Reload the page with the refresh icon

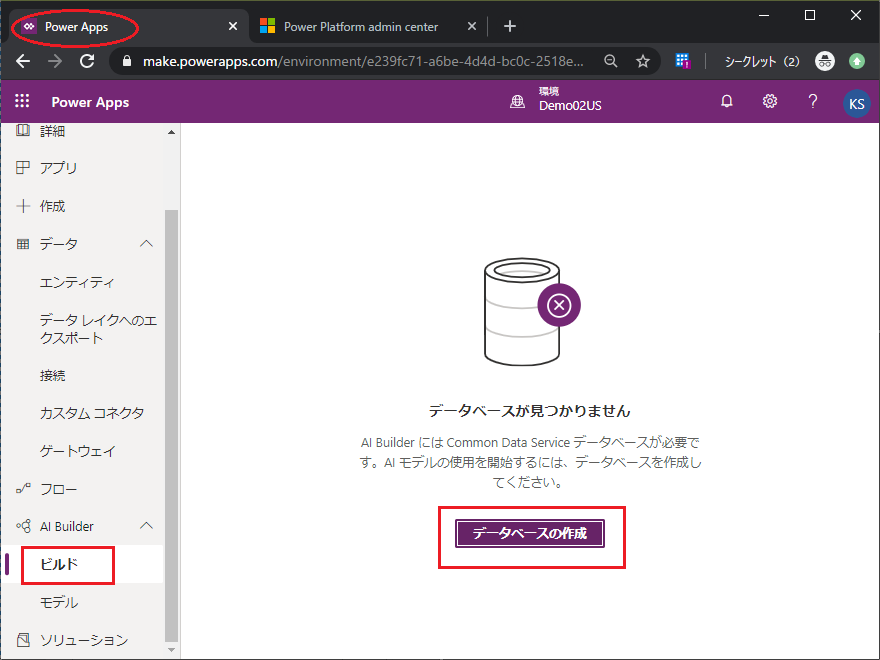87,61
